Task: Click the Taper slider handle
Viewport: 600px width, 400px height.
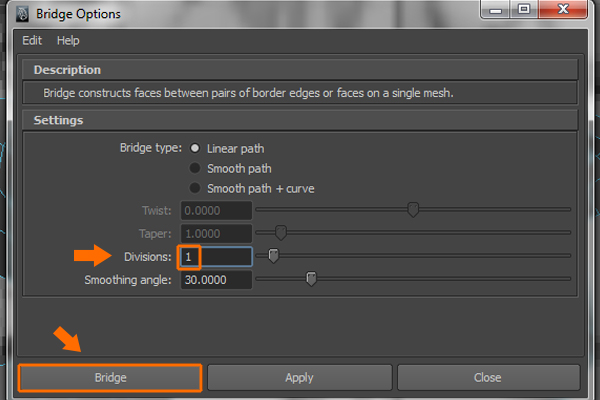Action: 281,233
